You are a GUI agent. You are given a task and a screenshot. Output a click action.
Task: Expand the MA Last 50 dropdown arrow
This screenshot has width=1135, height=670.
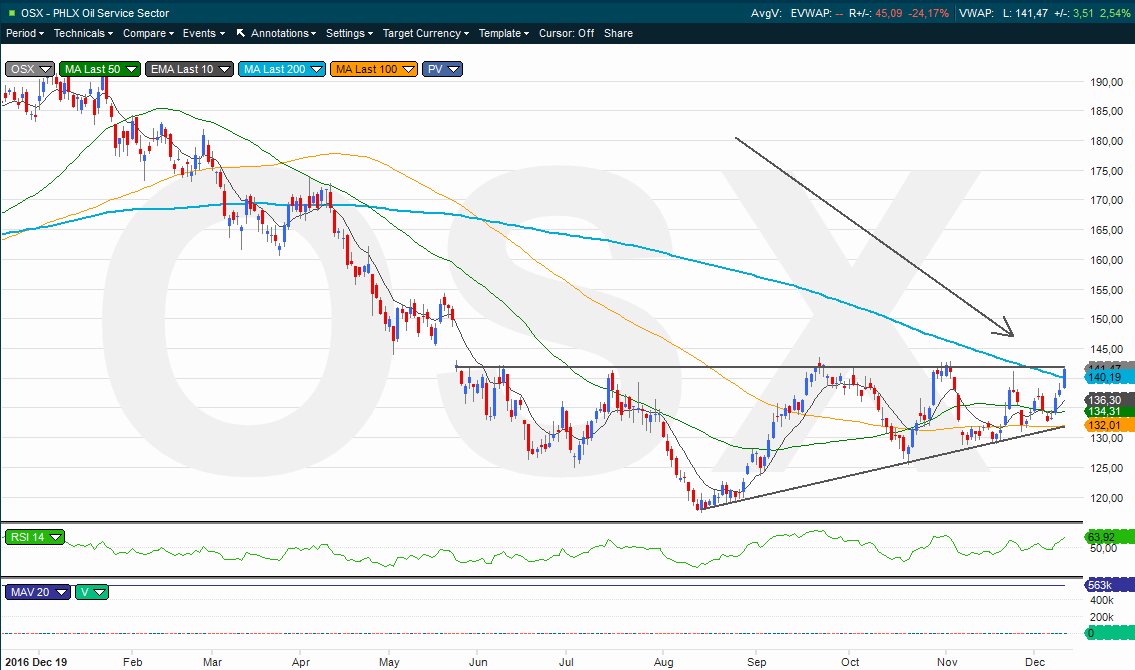click(x=131, y=69)
